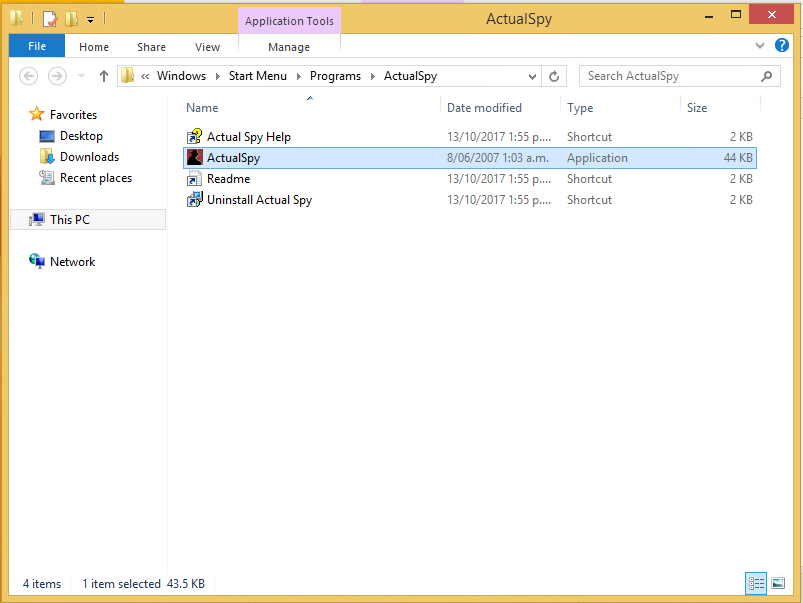Image resolution: width=803 pixels, height=603 pixels.
Task: Click the 44 KB size cell
Action: coord(738,158)
